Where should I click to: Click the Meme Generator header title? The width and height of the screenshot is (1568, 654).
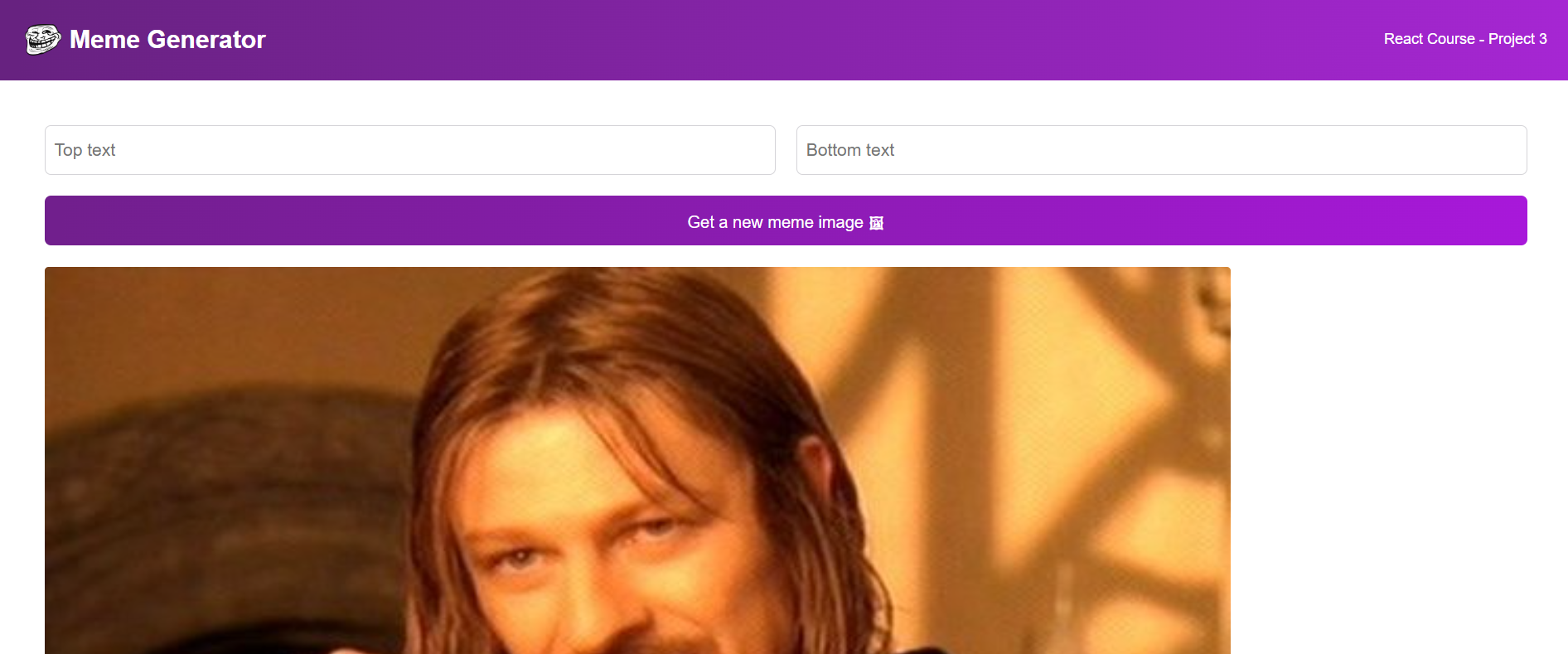(167, 39)
